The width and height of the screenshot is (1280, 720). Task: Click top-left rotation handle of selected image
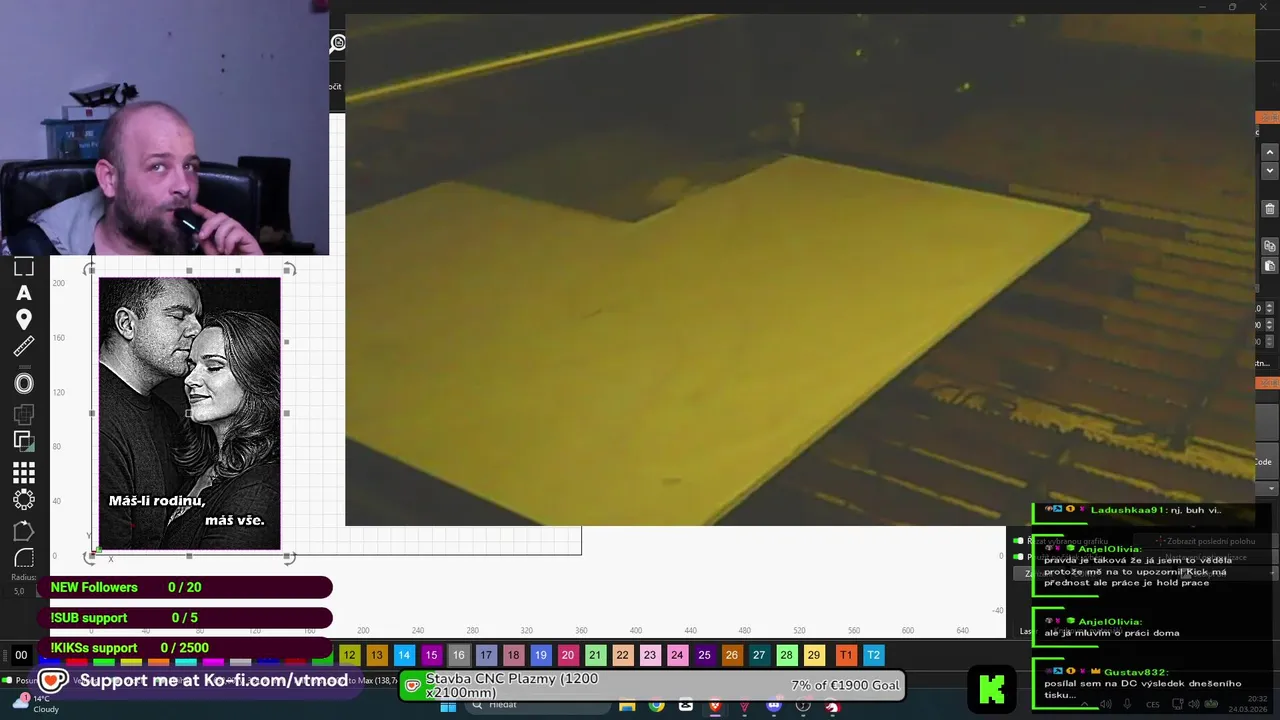pos(91,270)
